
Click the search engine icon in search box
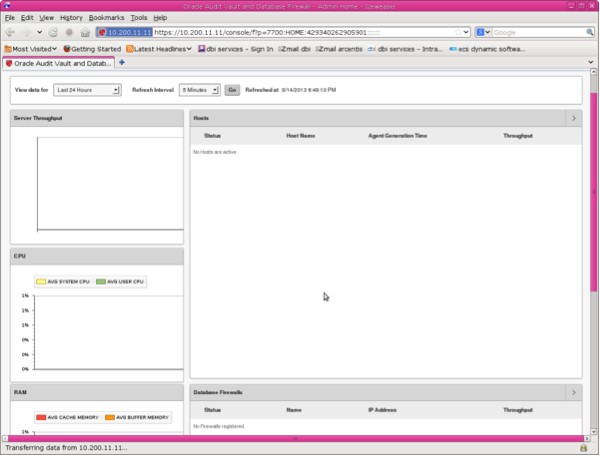481,33
